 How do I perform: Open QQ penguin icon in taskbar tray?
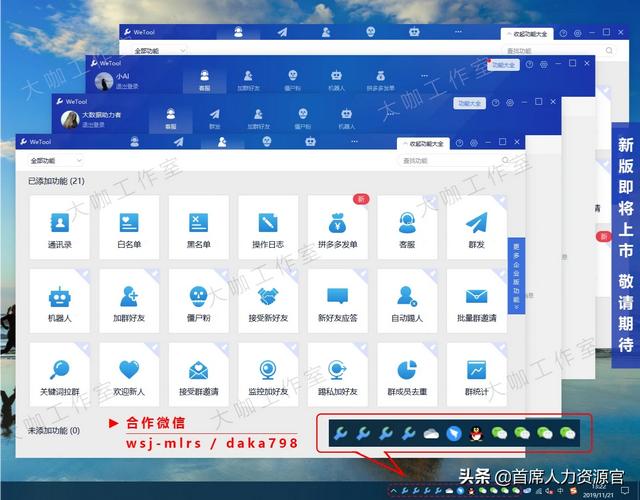tap(471, 491)
